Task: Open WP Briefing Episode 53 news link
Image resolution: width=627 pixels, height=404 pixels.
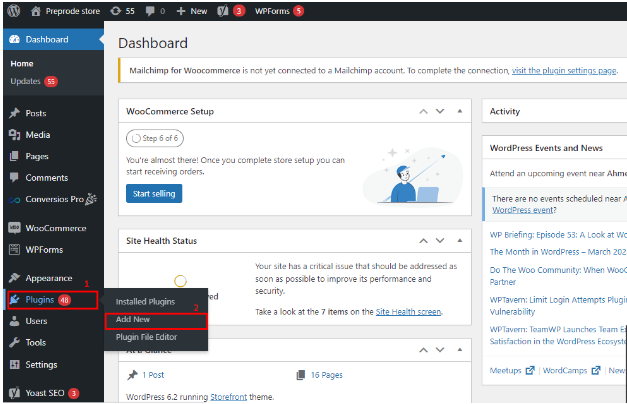Action: tap(558, 235)
